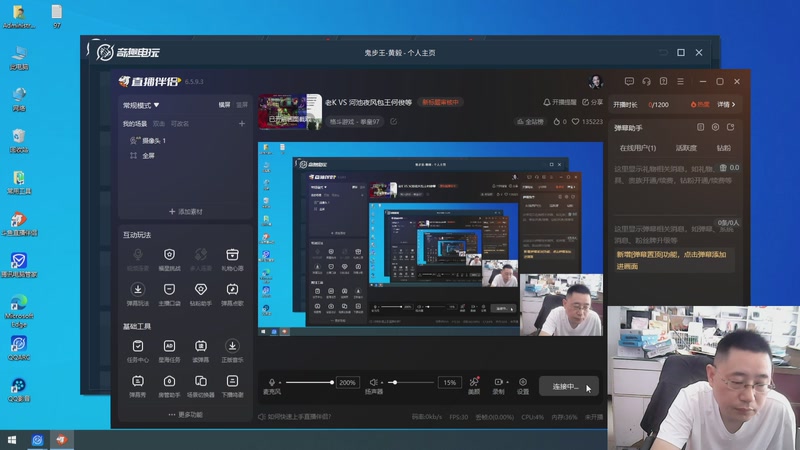Image resolution: width=800 pixels, height=450 pixels.
Task: Click the 连接中 connecting button
Action: tap(568, 386)
